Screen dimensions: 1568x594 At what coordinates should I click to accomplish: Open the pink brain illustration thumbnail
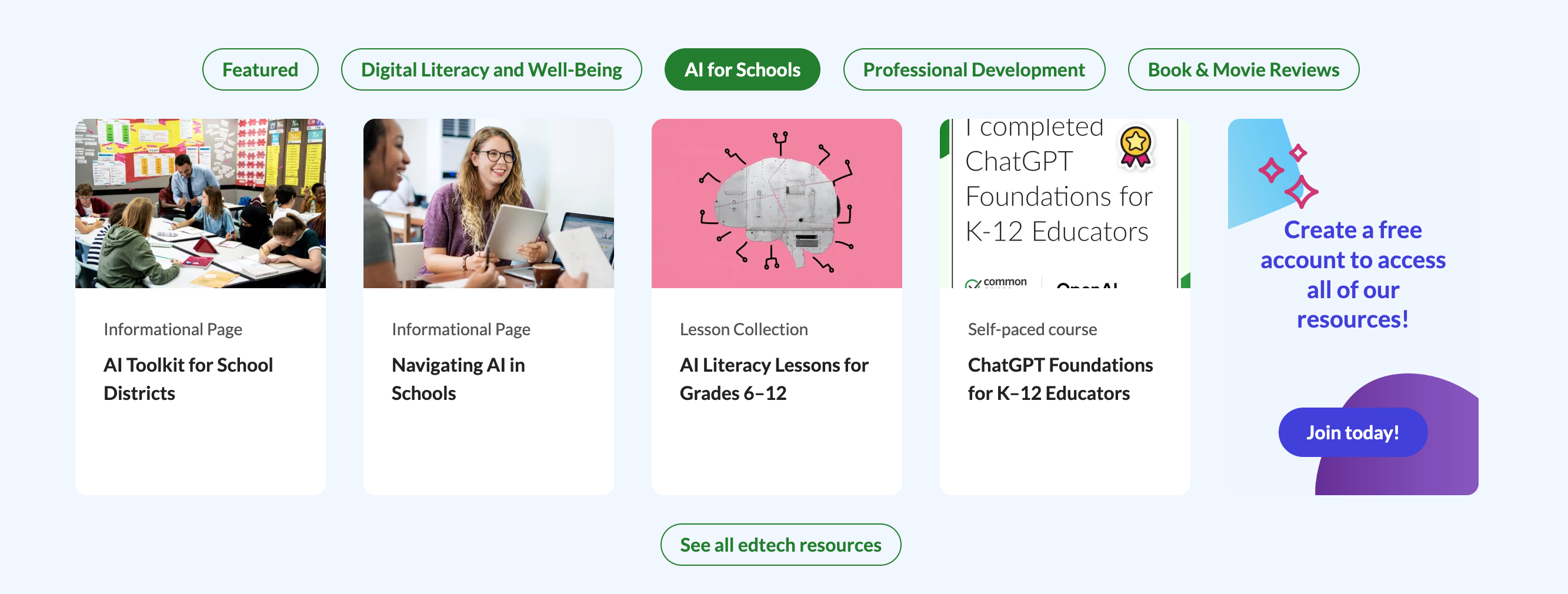[x=776, y=203]
